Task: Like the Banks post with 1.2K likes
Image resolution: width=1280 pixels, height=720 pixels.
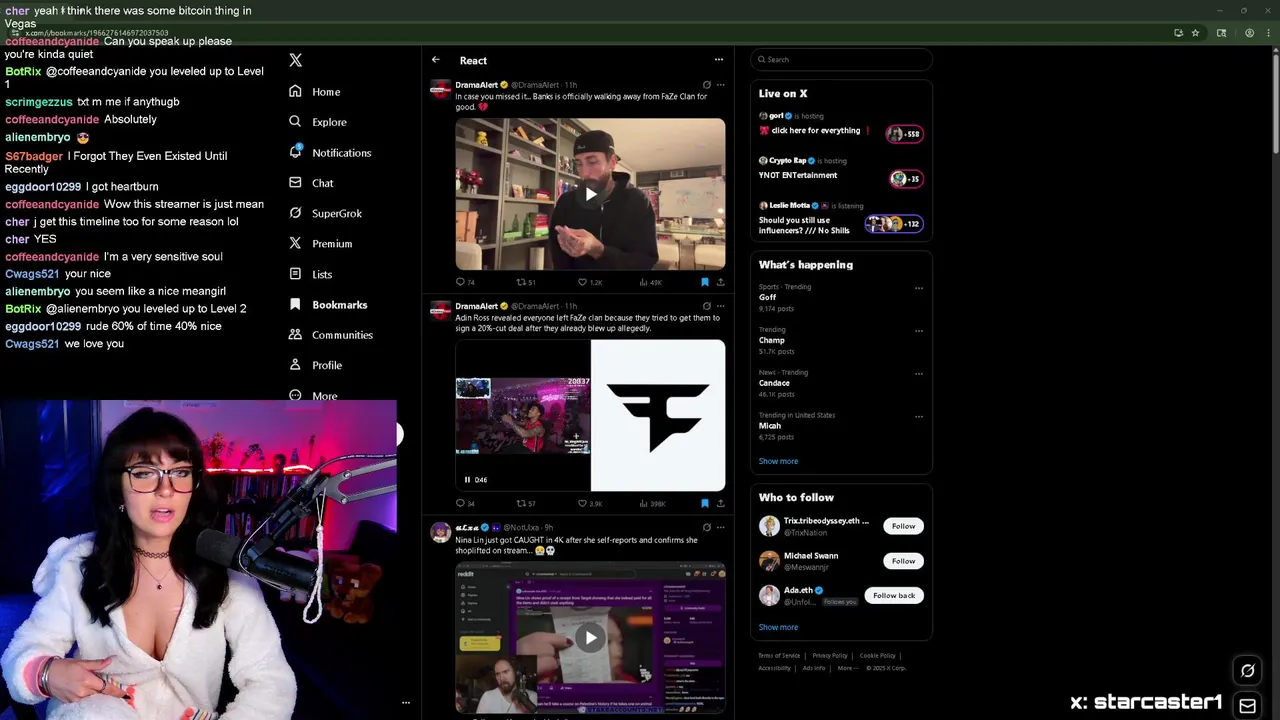Action: tap(589, 282)
